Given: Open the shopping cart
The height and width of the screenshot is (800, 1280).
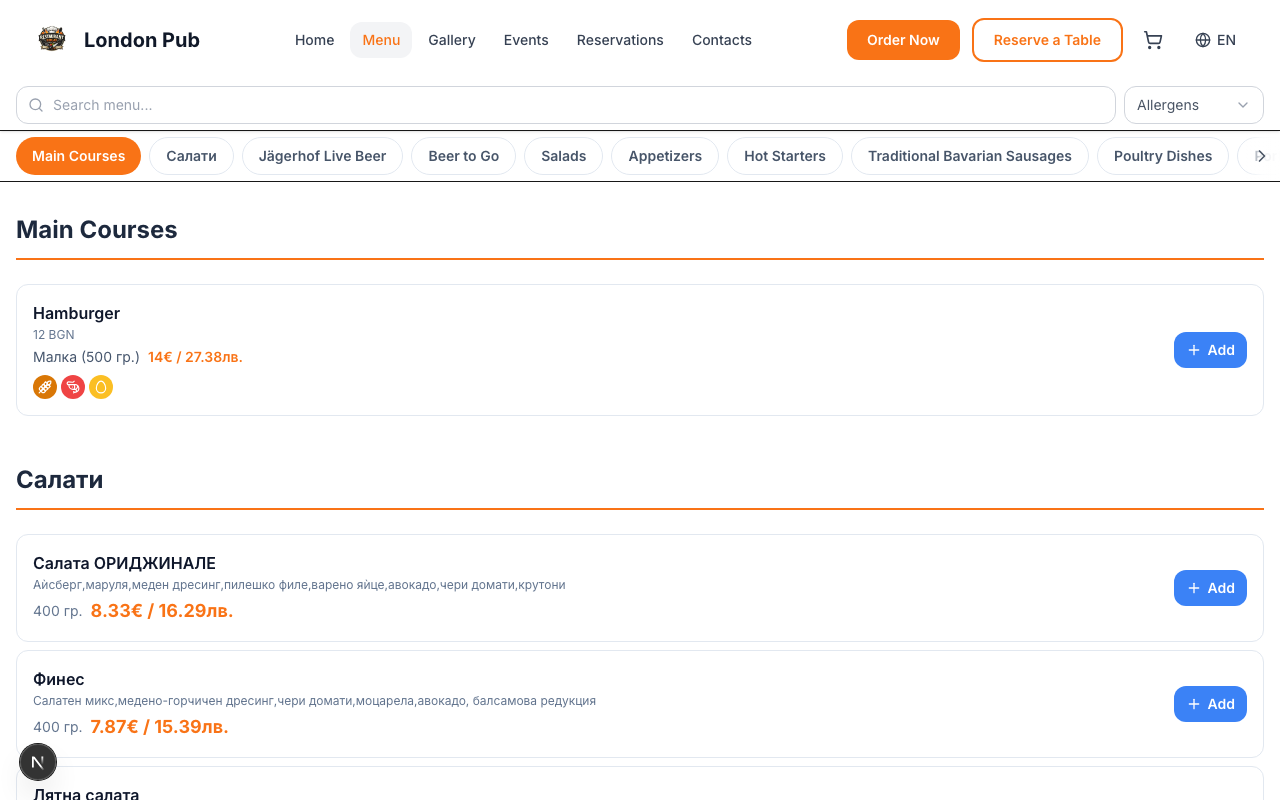Looking at the screenshot, I should coord(1153,40).
